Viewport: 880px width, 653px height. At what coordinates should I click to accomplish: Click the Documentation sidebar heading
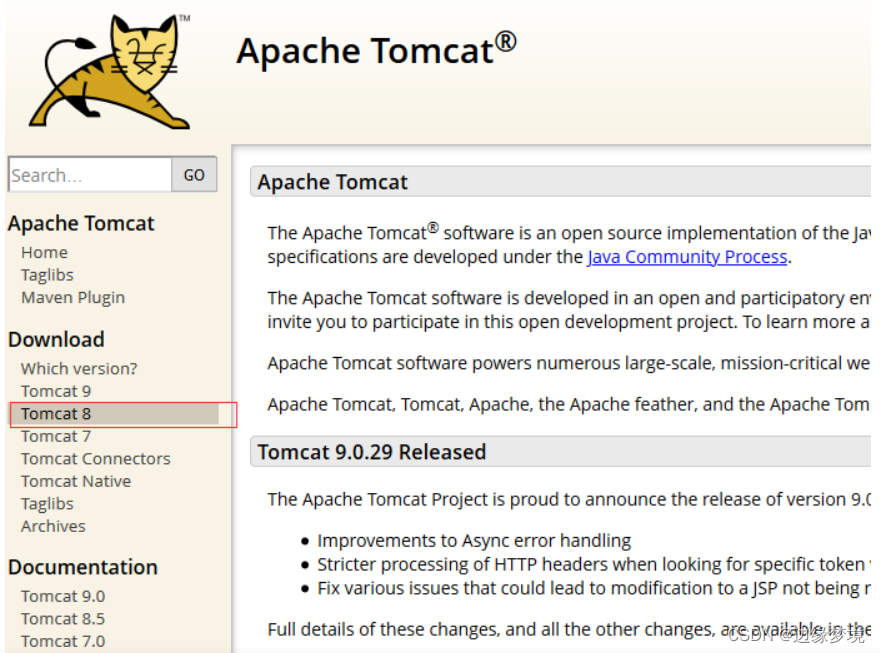(x=82, y=567)
